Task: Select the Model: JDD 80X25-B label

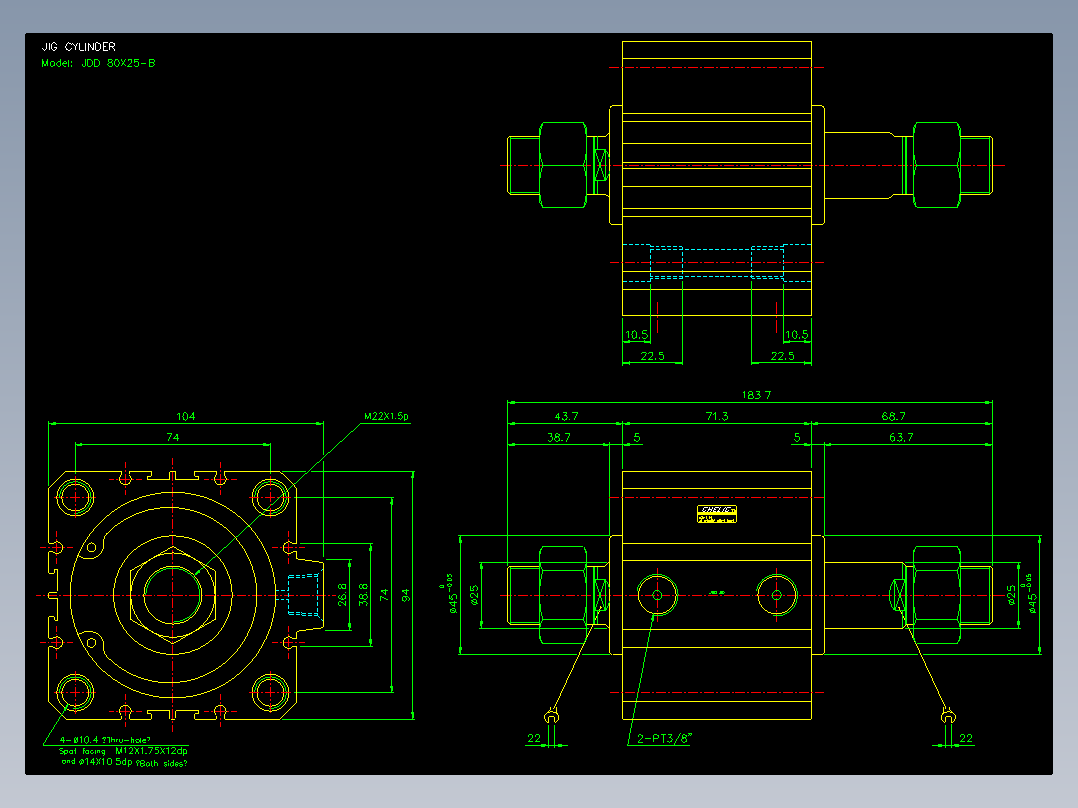Action: pos(98,63)
